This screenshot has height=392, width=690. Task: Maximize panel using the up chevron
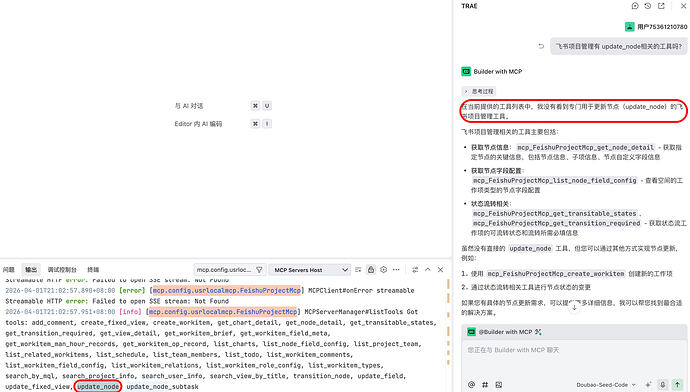click(428, 270)
